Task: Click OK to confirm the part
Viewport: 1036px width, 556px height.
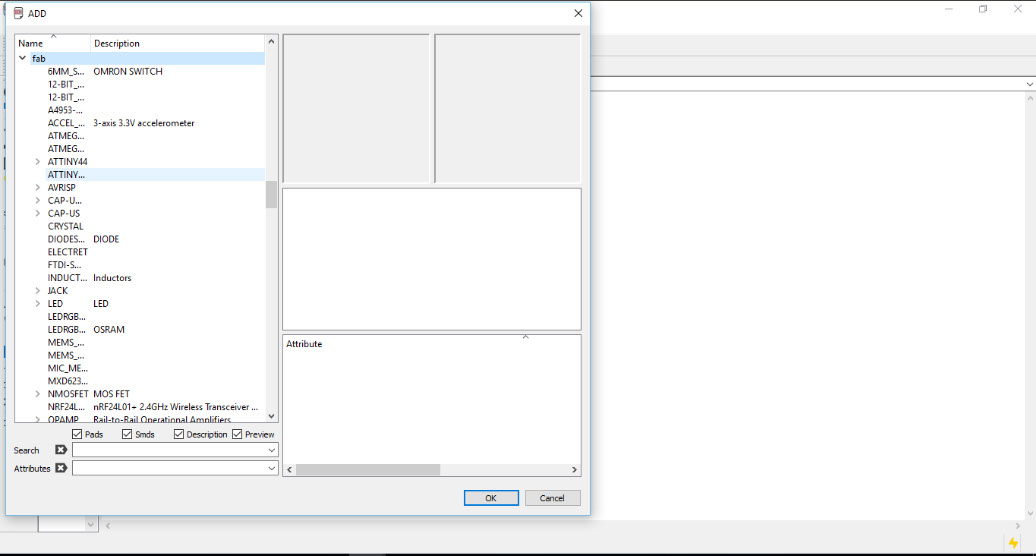Action: pos(491,498)
